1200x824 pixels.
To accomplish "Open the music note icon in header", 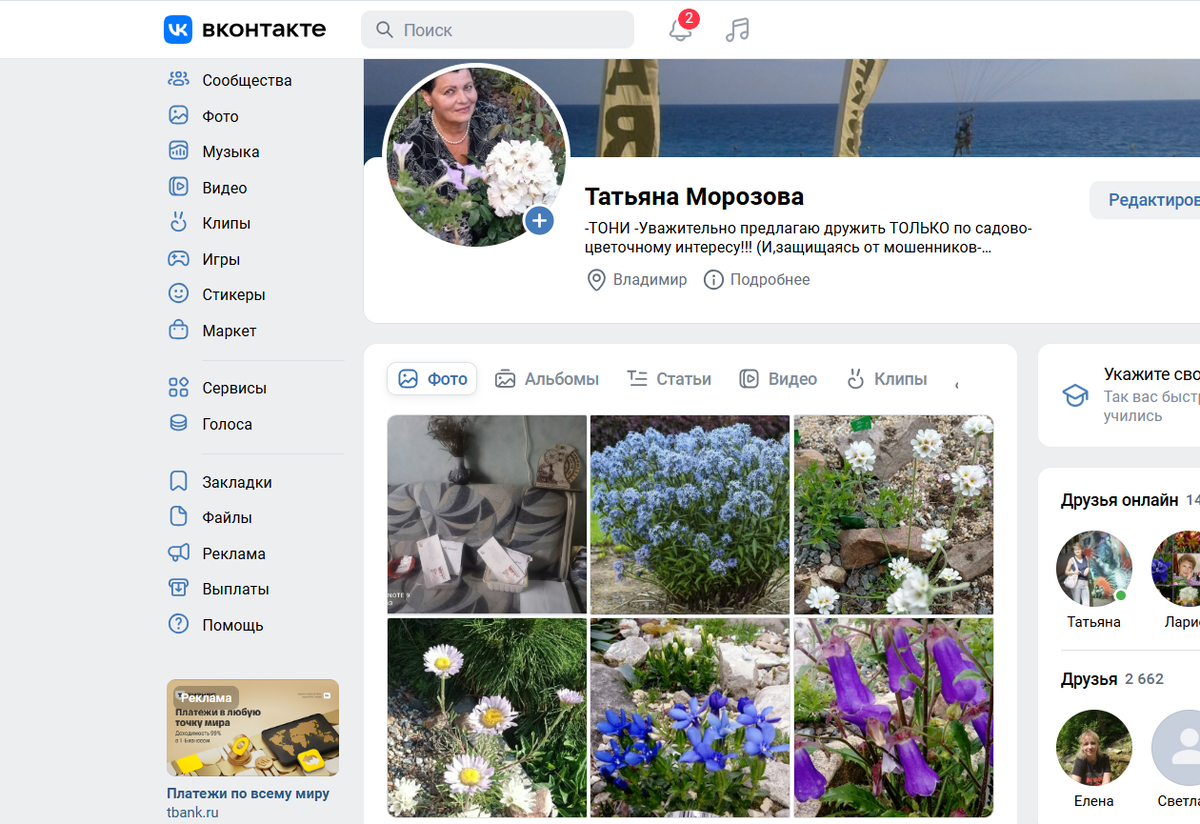I will tap(737, 30).
